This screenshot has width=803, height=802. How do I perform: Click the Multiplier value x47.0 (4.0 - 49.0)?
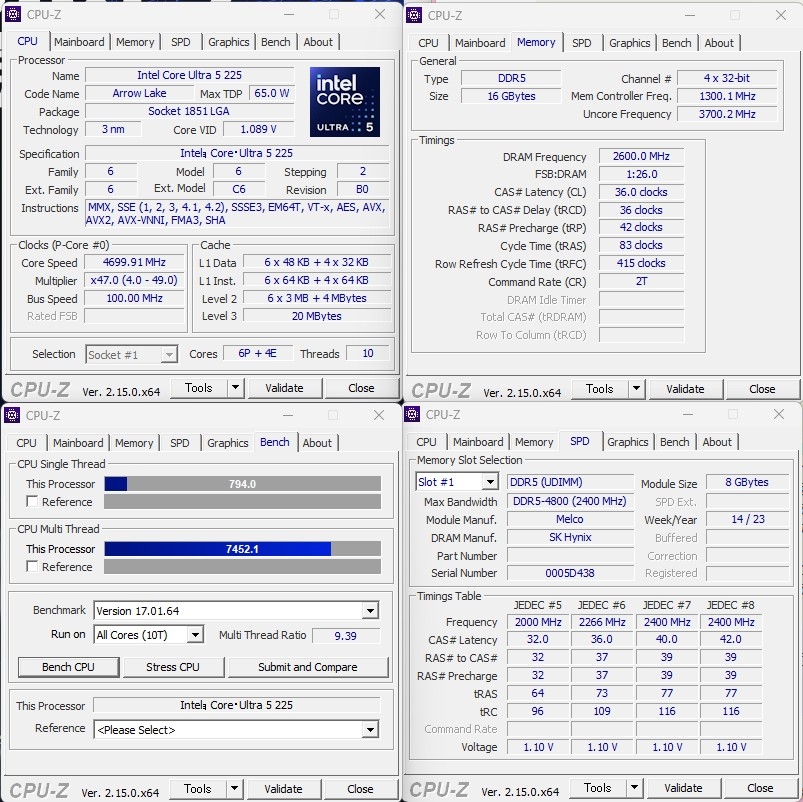coord(134,280)
